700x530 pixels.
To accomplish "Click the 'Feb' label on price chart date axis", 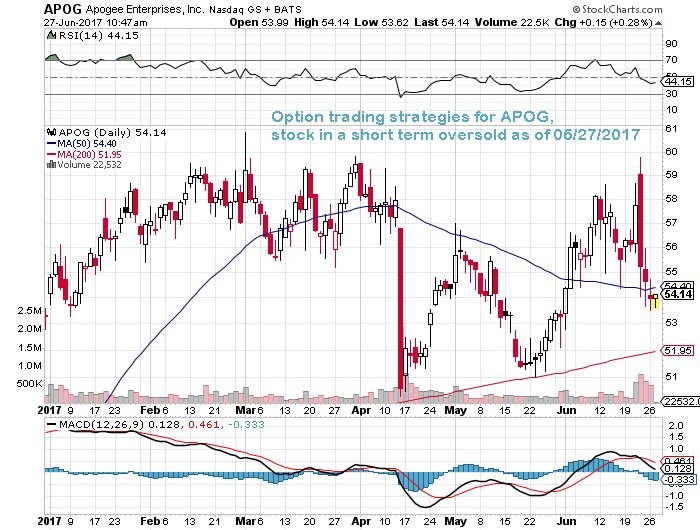I will 150,410.
